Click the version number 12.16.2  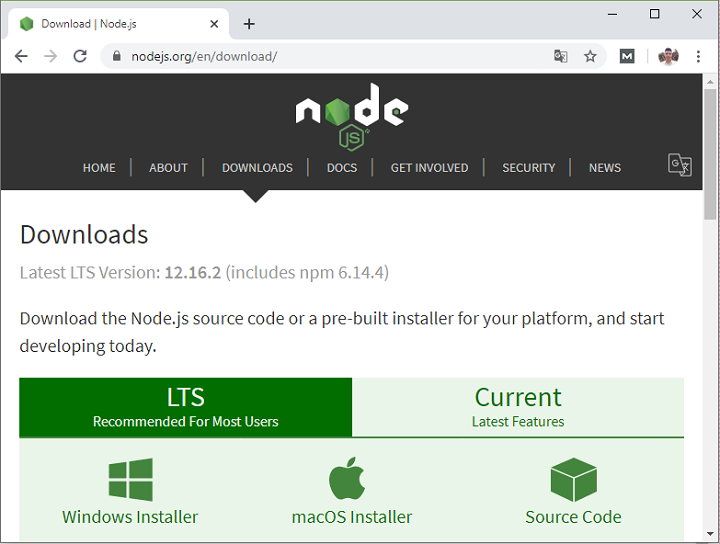[x=193, y=272]
